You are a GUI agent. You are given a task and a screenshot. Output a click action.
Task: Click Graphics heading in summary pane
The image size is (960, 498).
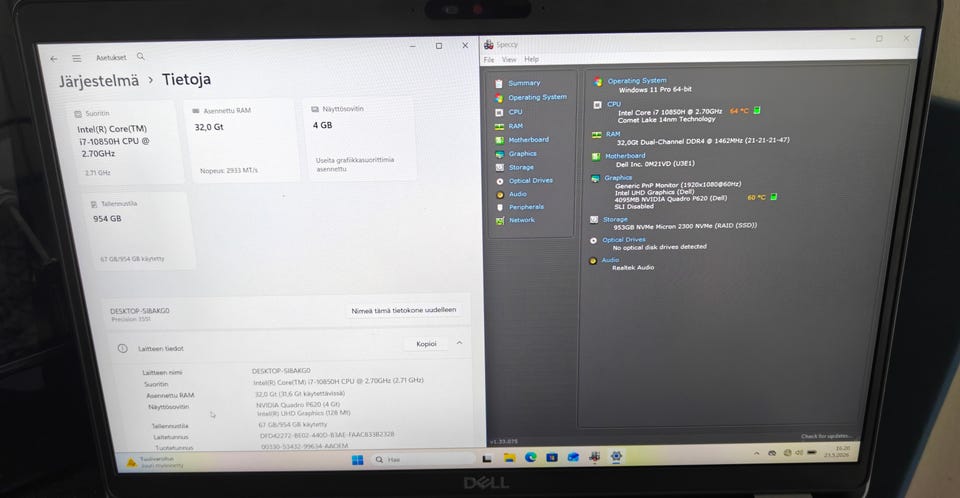coord(618,178)
